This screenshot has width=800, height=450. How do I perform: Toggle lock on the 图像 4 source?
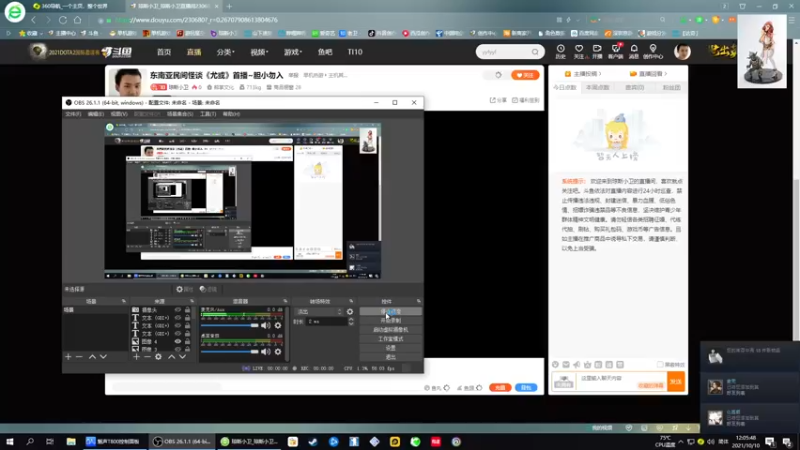pos(187,341)
